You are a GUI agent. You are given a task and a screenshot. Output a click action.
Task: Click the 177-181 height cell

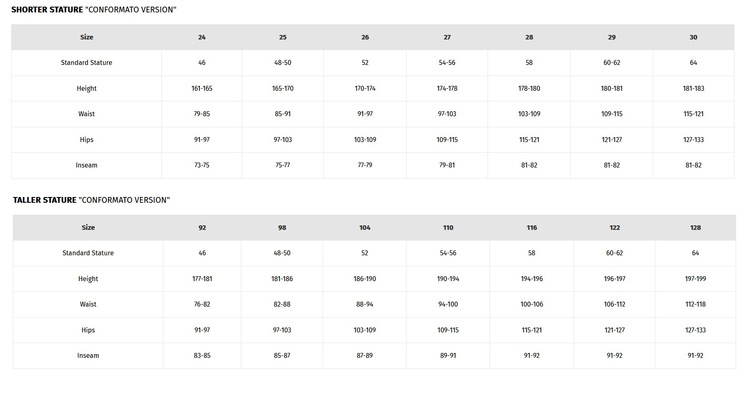click(202, 279)
